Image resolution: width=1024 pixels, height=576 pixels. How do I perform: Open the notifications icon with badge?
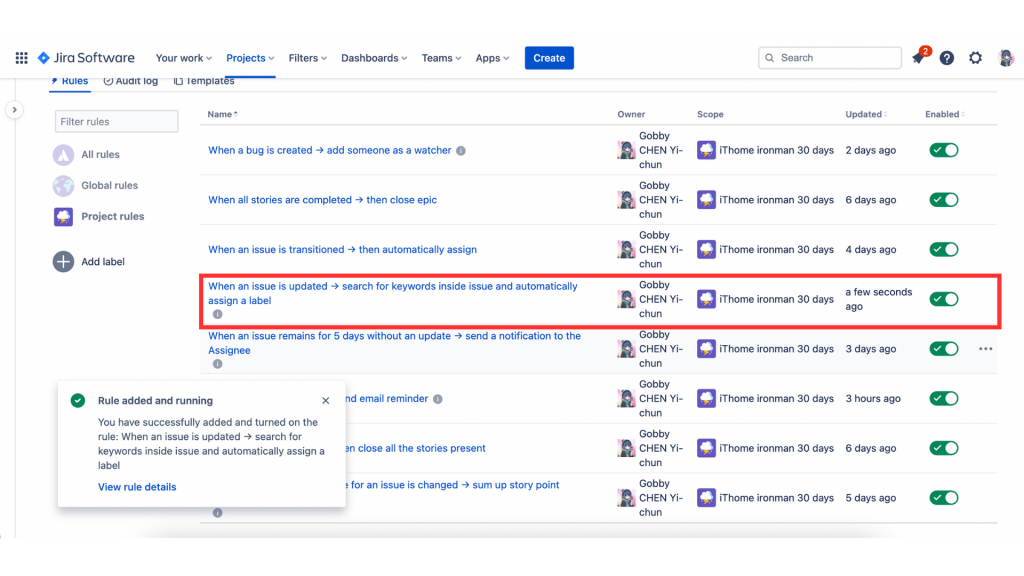918,57
